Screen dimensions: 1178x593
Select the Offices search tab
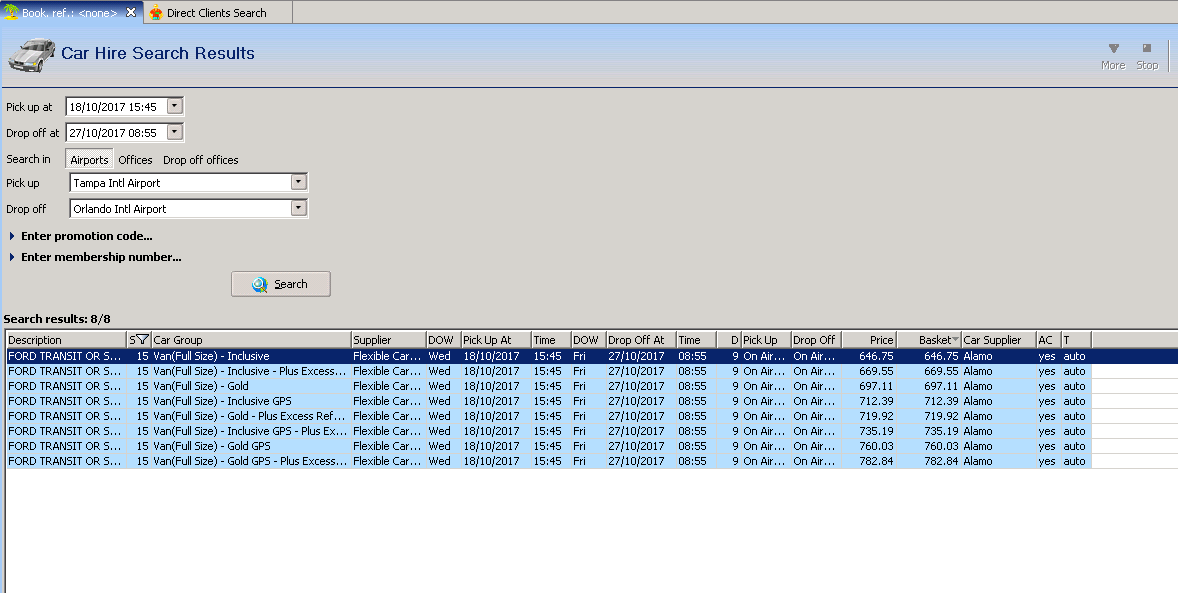coord(135,159)
